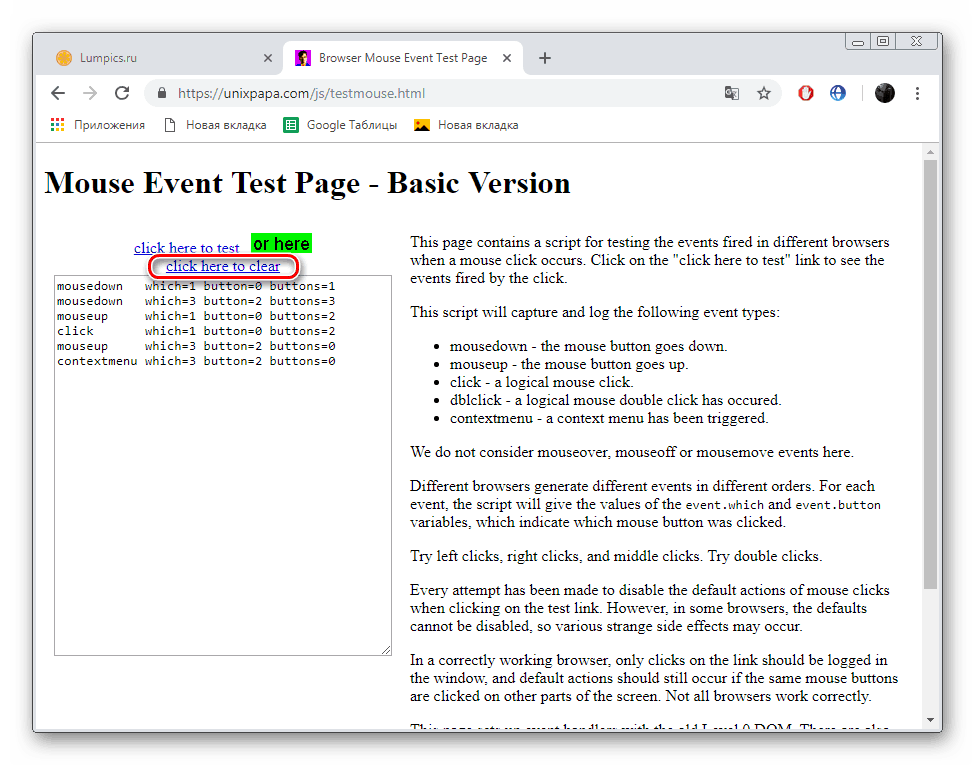Click the profile avatar icon
The height and width of the screenshot is (765, 975).
click(884, 92)
